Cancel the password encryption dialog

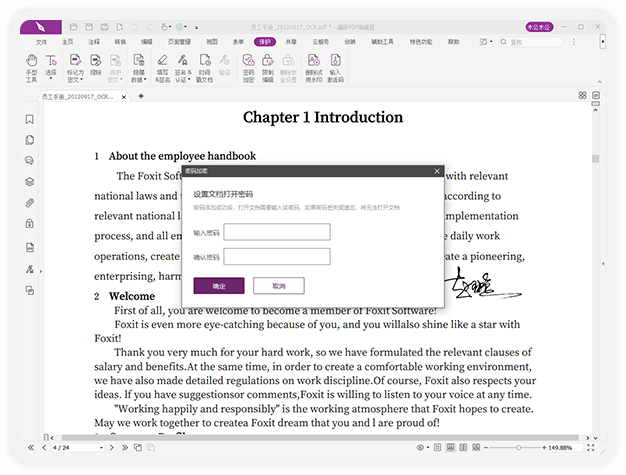(279, 286)
